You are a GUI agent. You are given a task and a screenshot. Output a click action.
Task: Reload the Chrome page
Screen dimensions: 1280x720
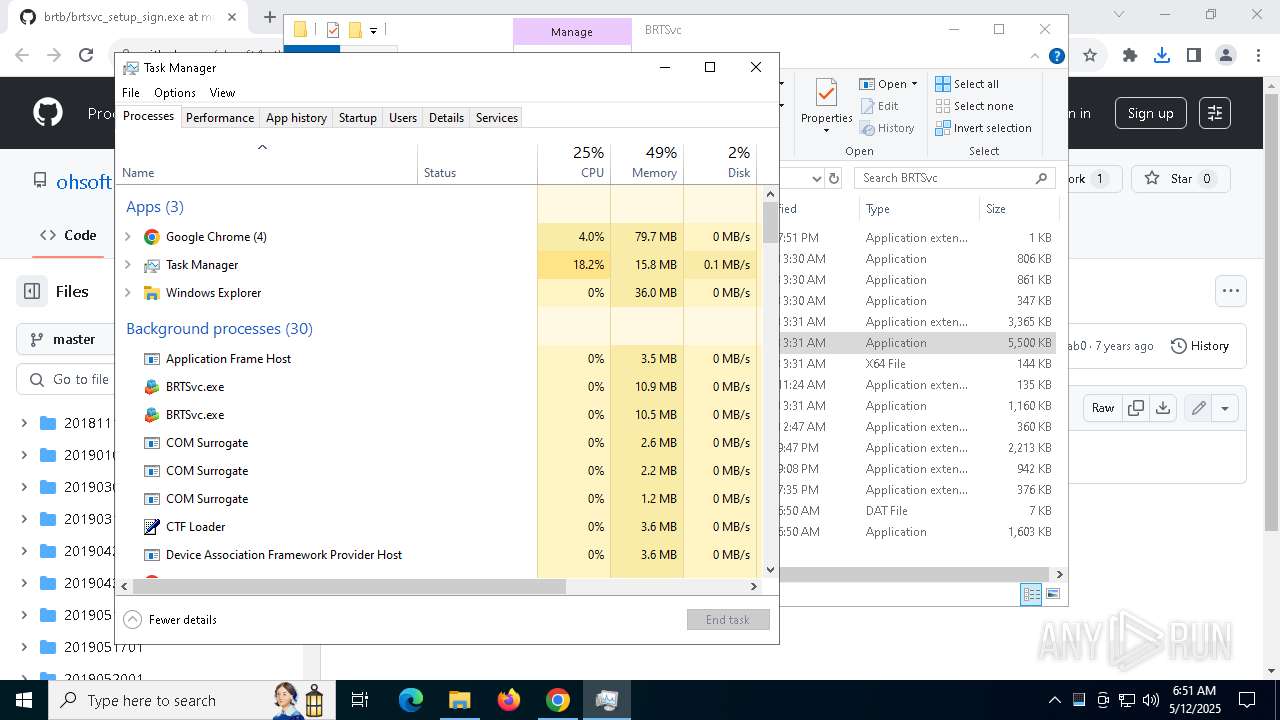point(86,56)
